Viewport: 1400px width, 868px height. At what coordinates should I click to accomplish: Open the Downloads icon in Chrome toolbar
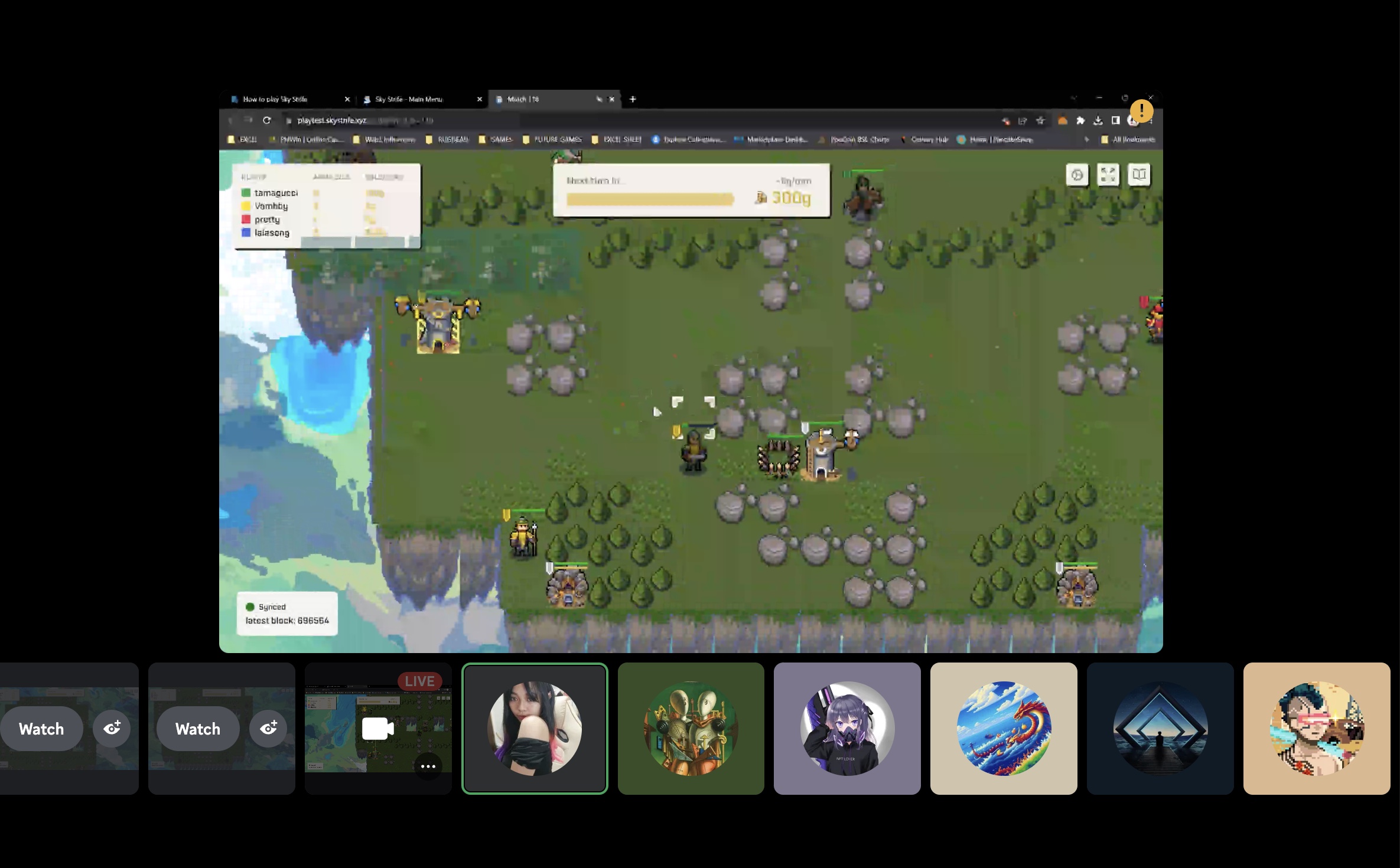[1098, 120]
